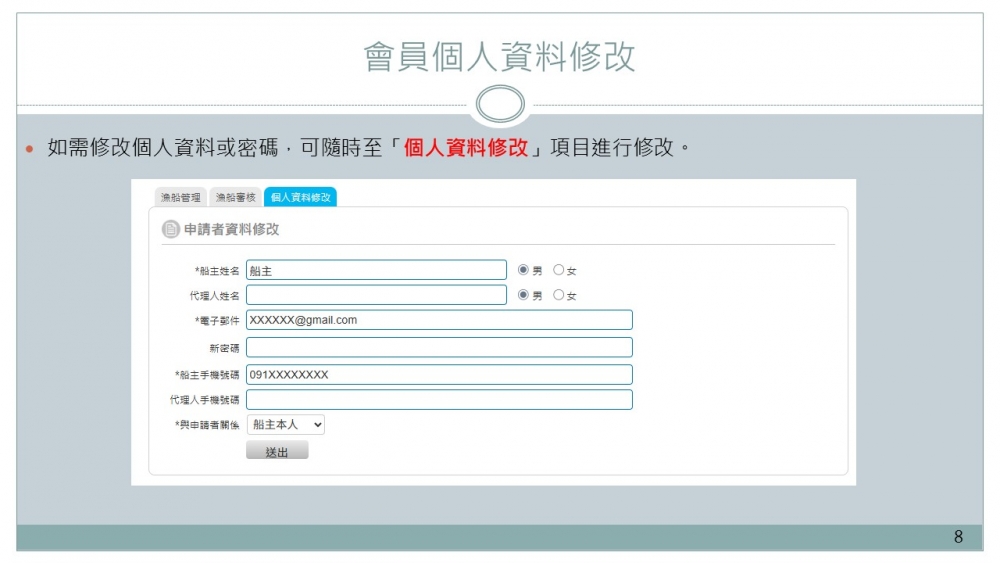Viewport: 1000px width, 563px height.
Task: Focus the empty 代理人手機號碼 field
Action: 439,400
